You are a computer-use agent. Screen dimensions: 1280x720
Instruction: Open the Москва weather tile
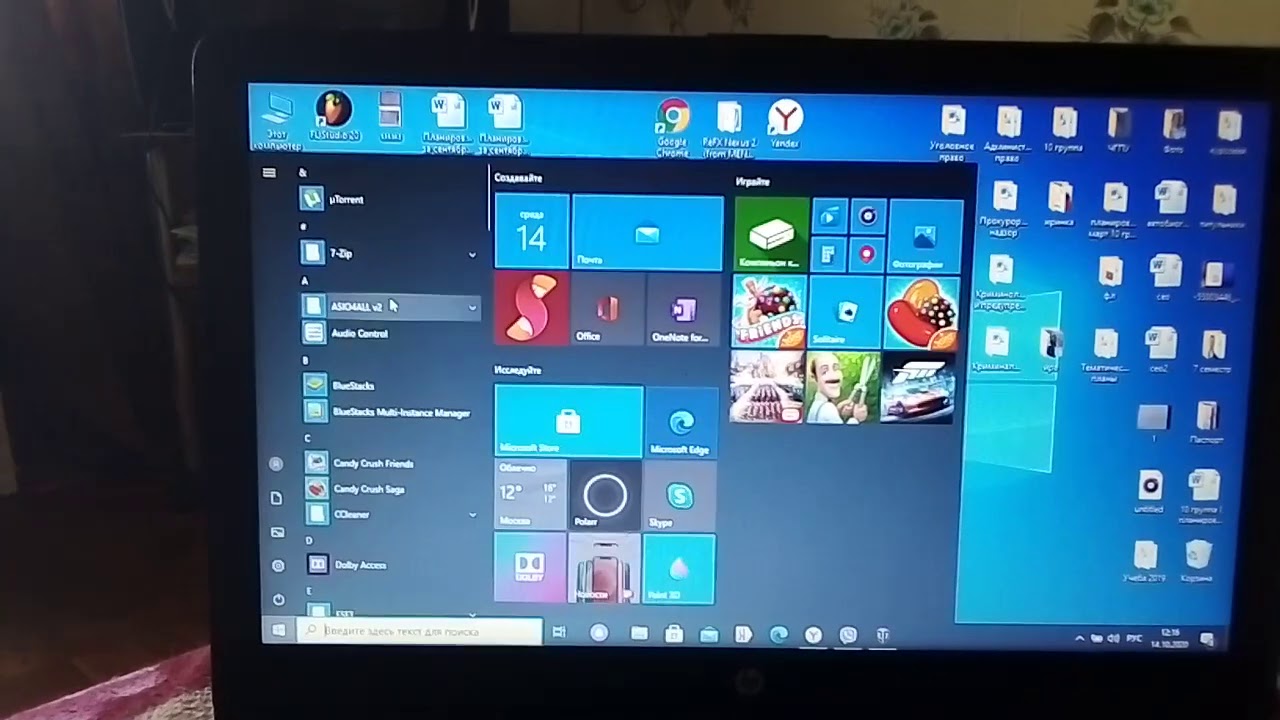(x=530, y=494)
